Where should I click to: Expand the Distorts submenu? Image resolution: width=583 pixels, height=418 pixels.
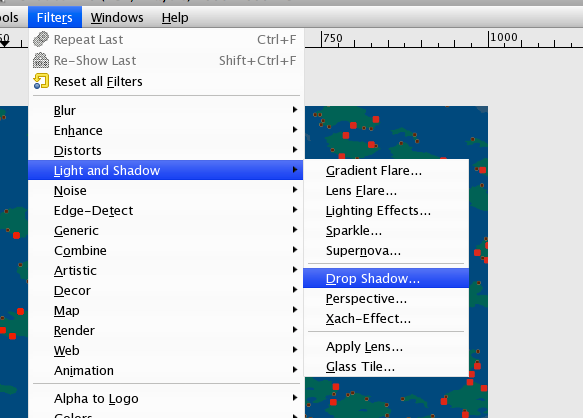pos(166,151)
